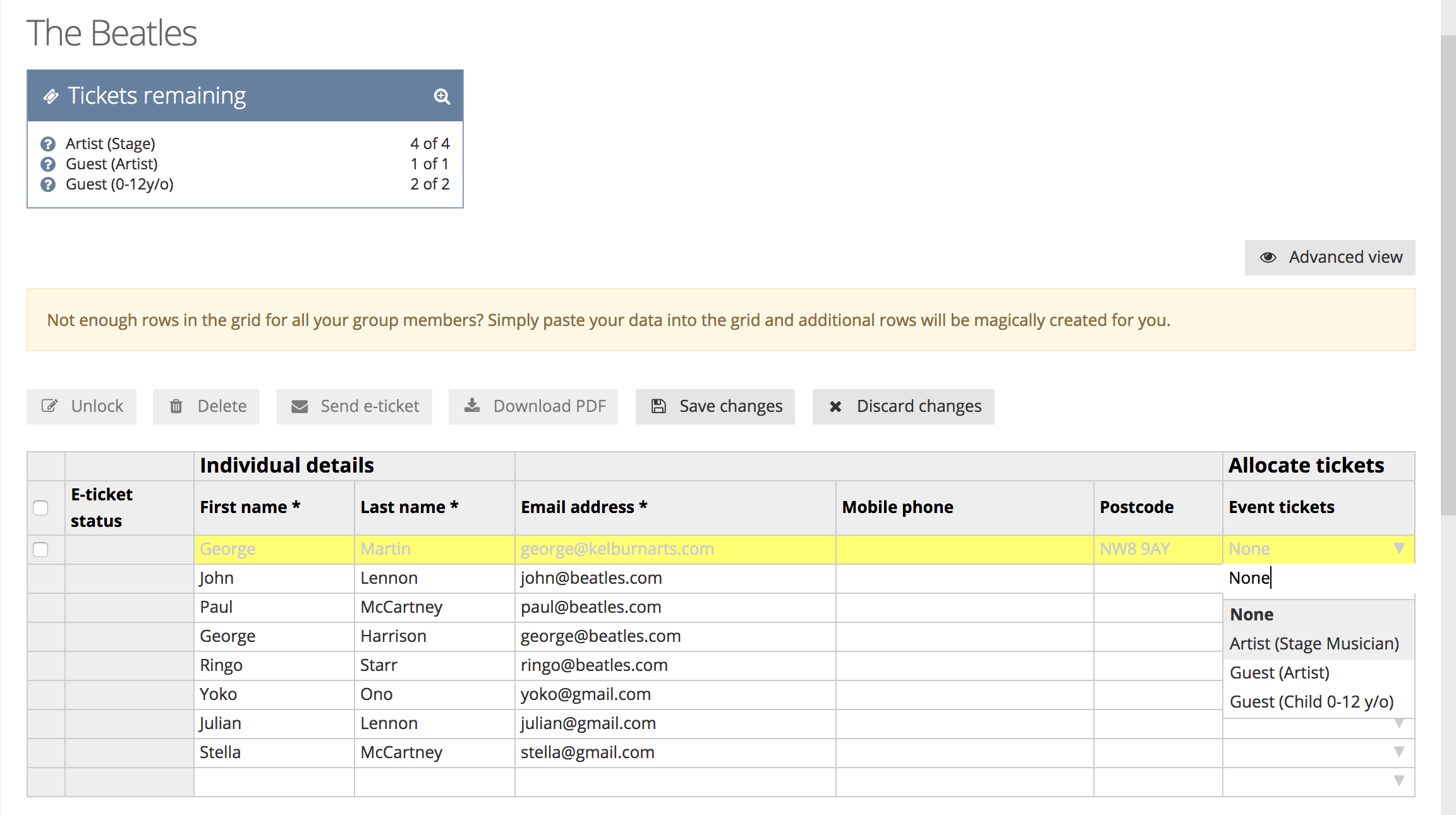Click the first name cell John

click(274, 578)
